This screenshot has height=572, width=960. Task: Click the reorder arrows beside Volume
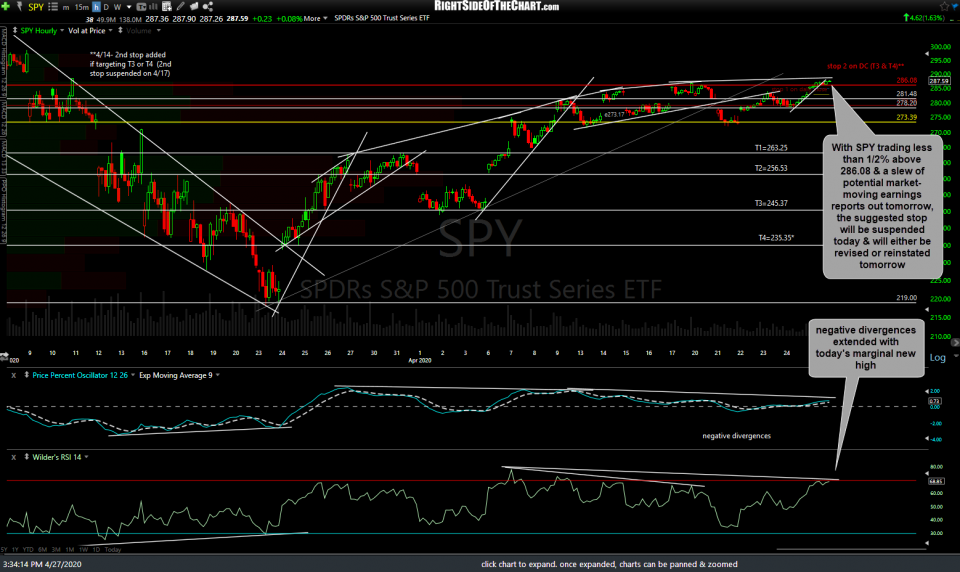(x=120, y=30)
